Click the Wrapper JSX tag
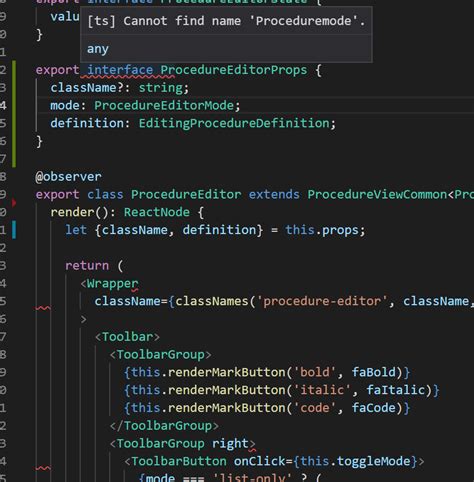Screen dimensions: 474x482 112,284
